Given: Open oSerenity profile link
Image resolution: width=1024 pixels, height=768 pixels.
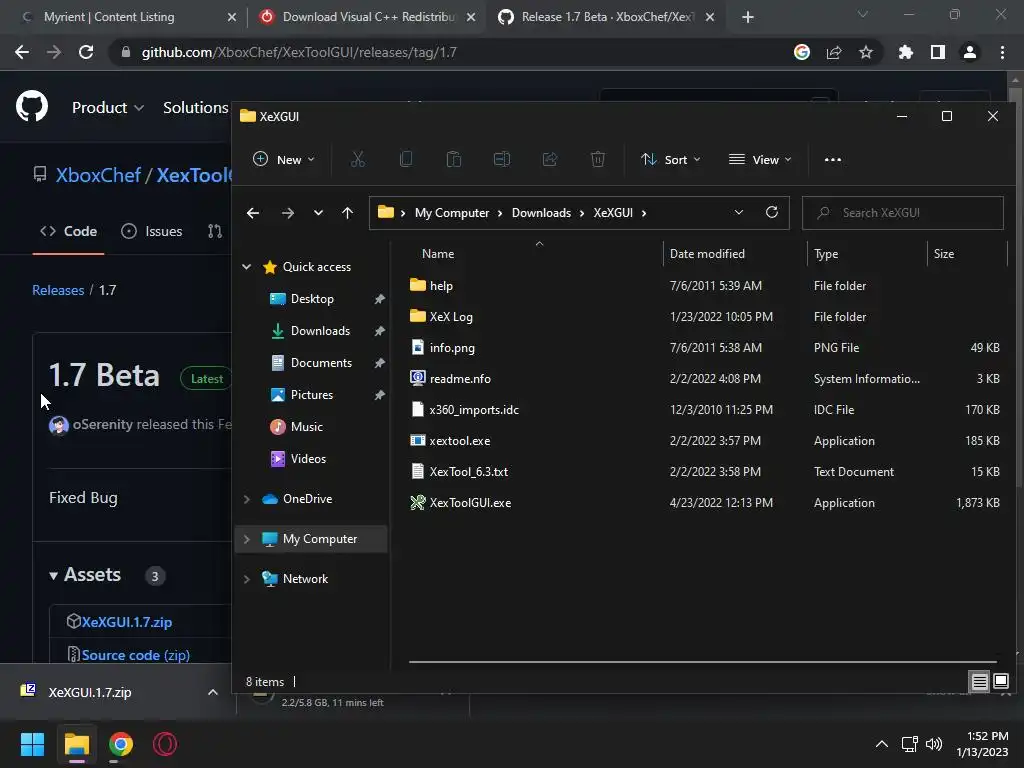Looking at the screenshot, I should tap(103, 424).
